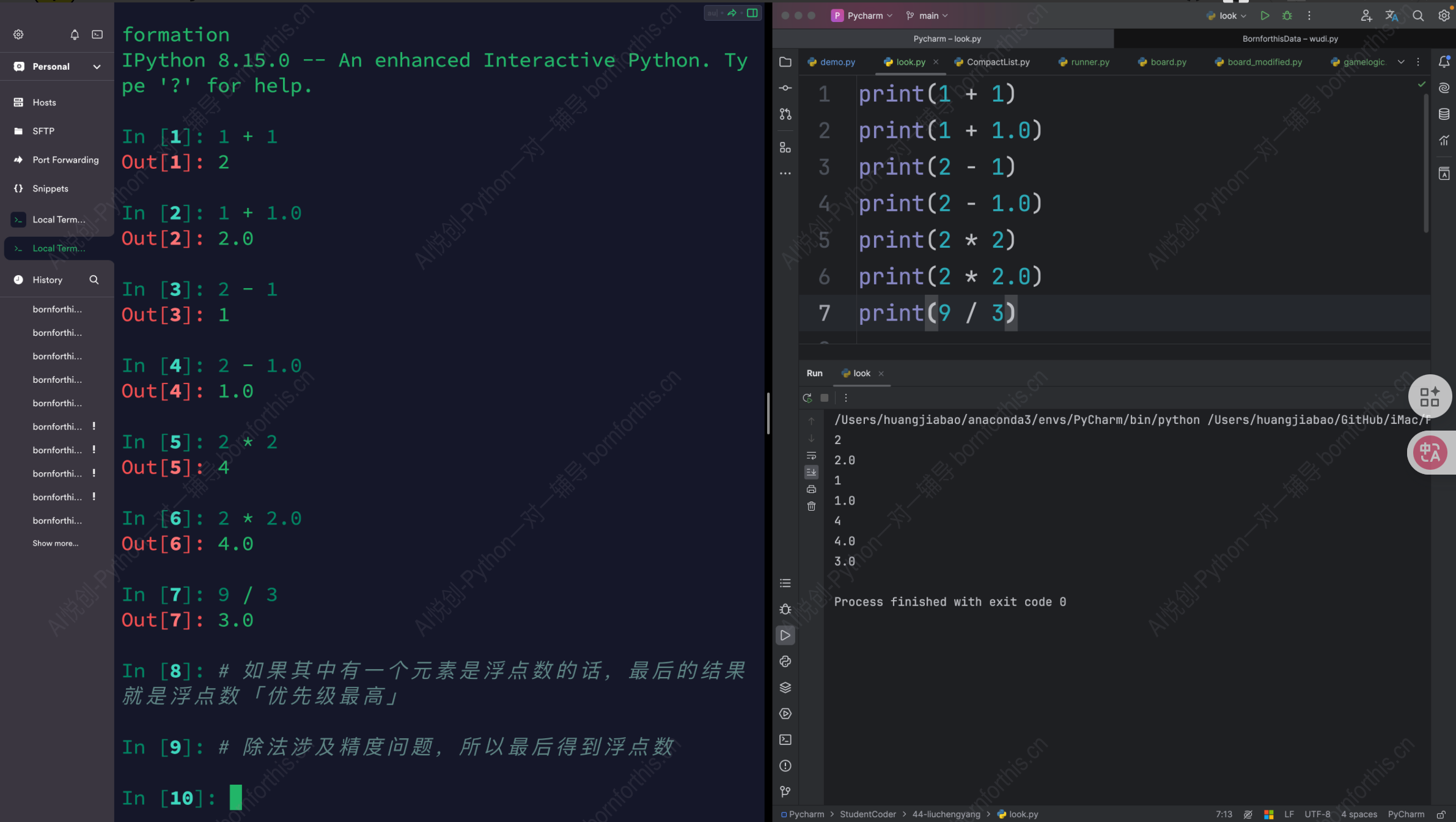Show hidden editor tabs dropdown chevron

click(1401, 62)
